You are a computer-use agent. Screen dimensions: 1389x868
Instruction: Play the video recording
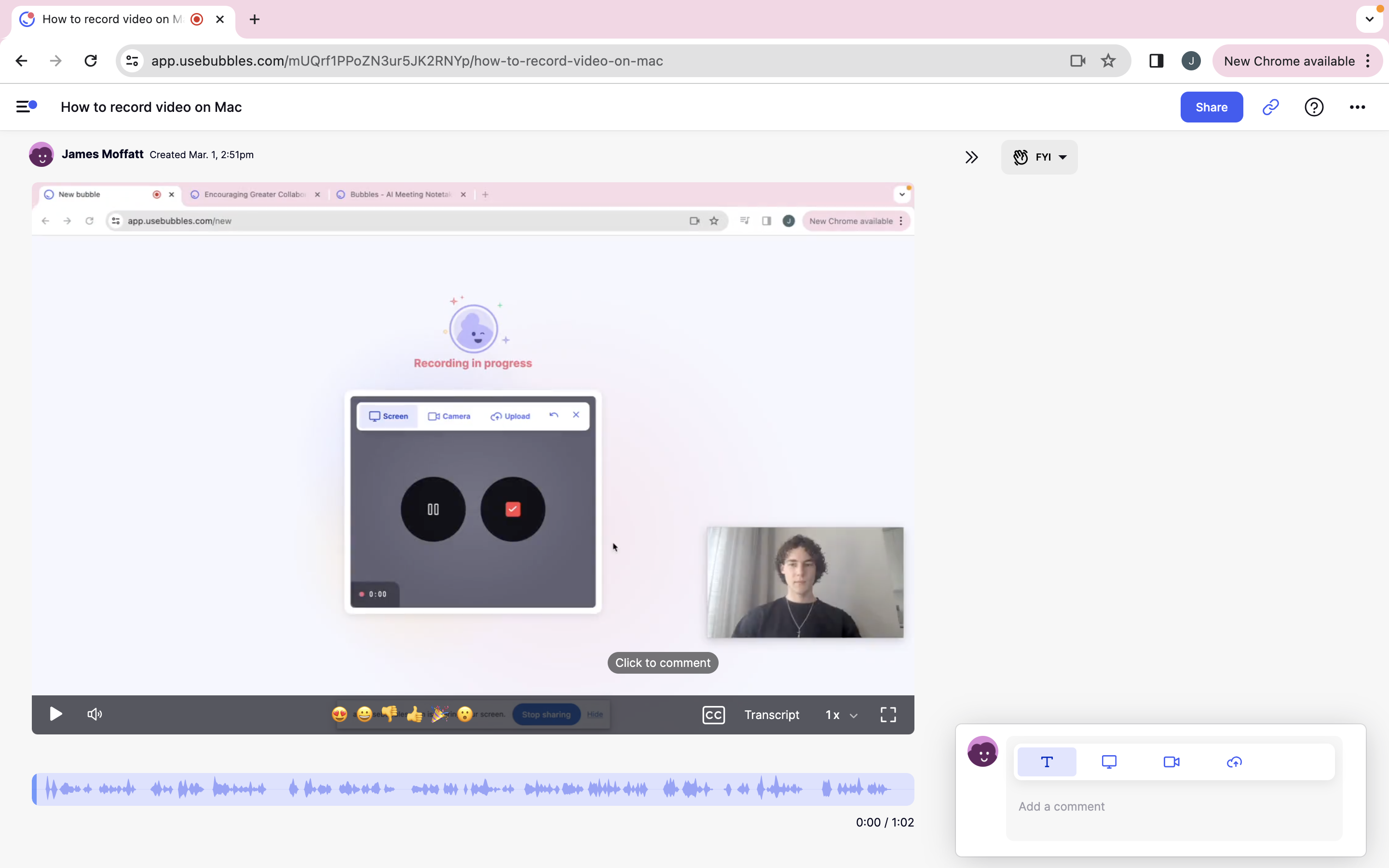tap(55, 714)
